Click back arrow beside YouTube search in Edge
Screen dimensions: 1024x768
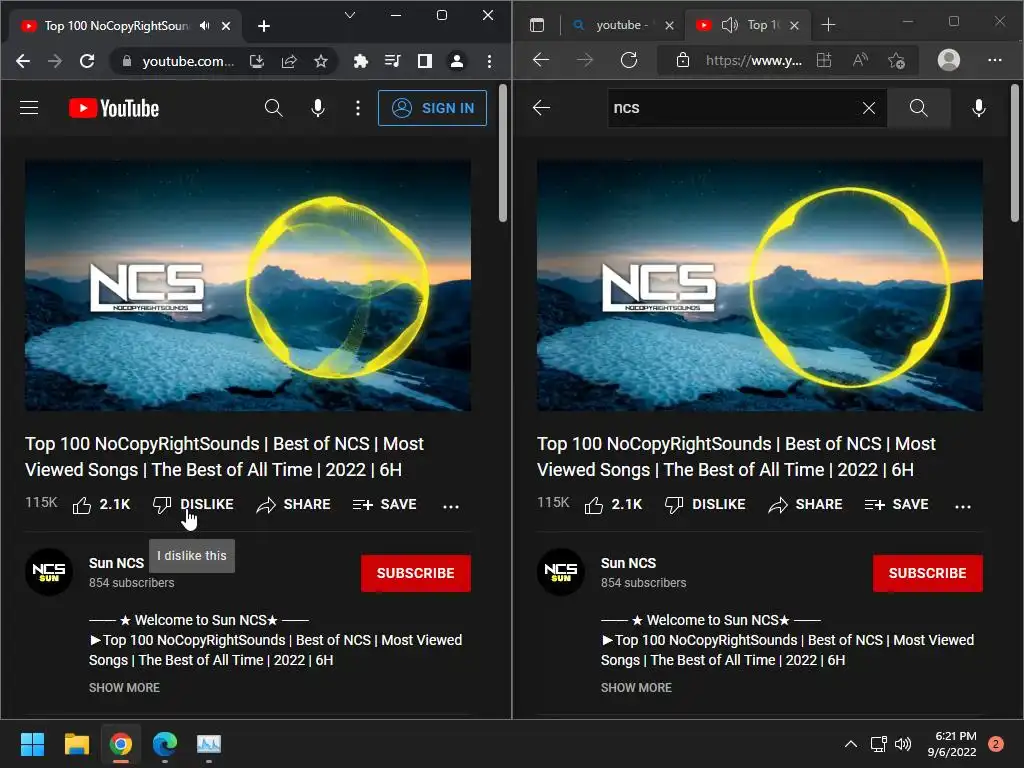[x=541, y=108]
